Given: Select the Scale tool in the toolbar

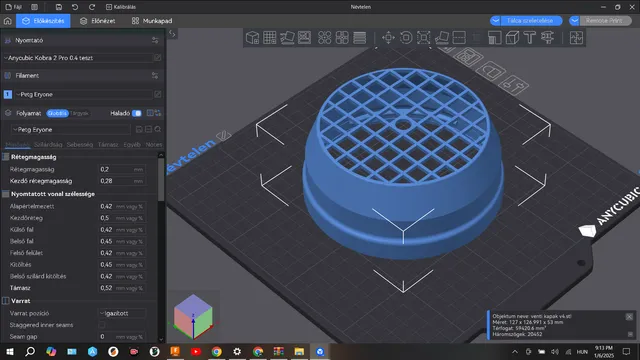Looking at the screenshot, I should [423, 38].
